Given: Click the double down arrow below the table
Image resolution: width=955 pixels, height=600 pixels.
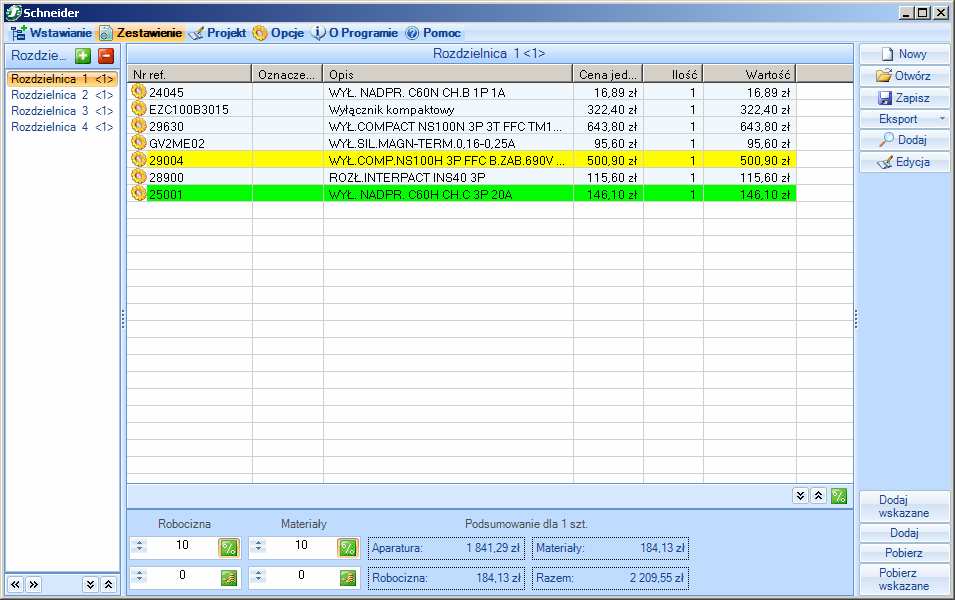Looking at the screenshot, I should 800,496.
